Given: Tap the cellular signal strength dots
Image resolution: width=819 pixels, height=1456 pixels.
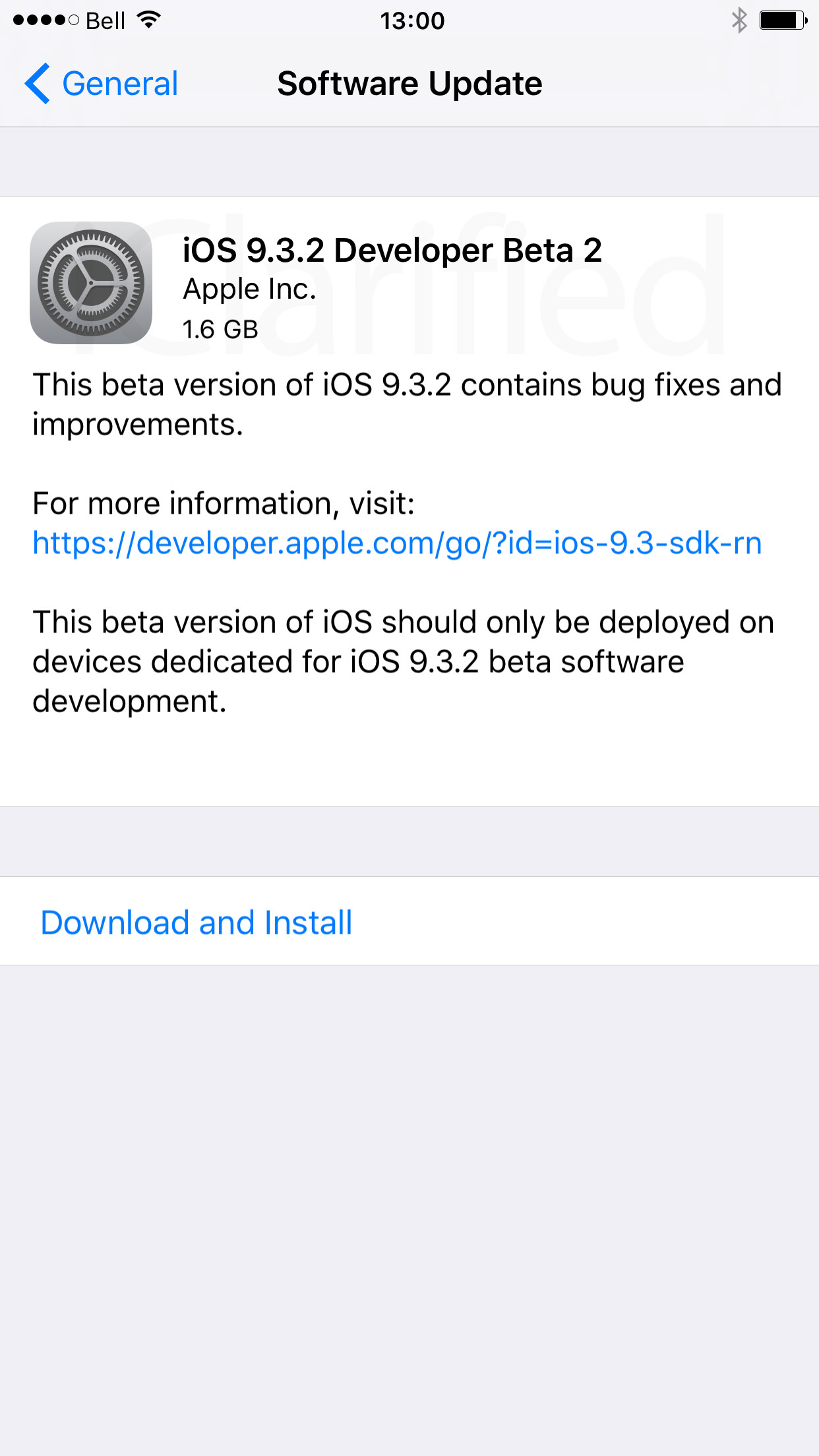Looking at the screenshot, I should 45,20.
